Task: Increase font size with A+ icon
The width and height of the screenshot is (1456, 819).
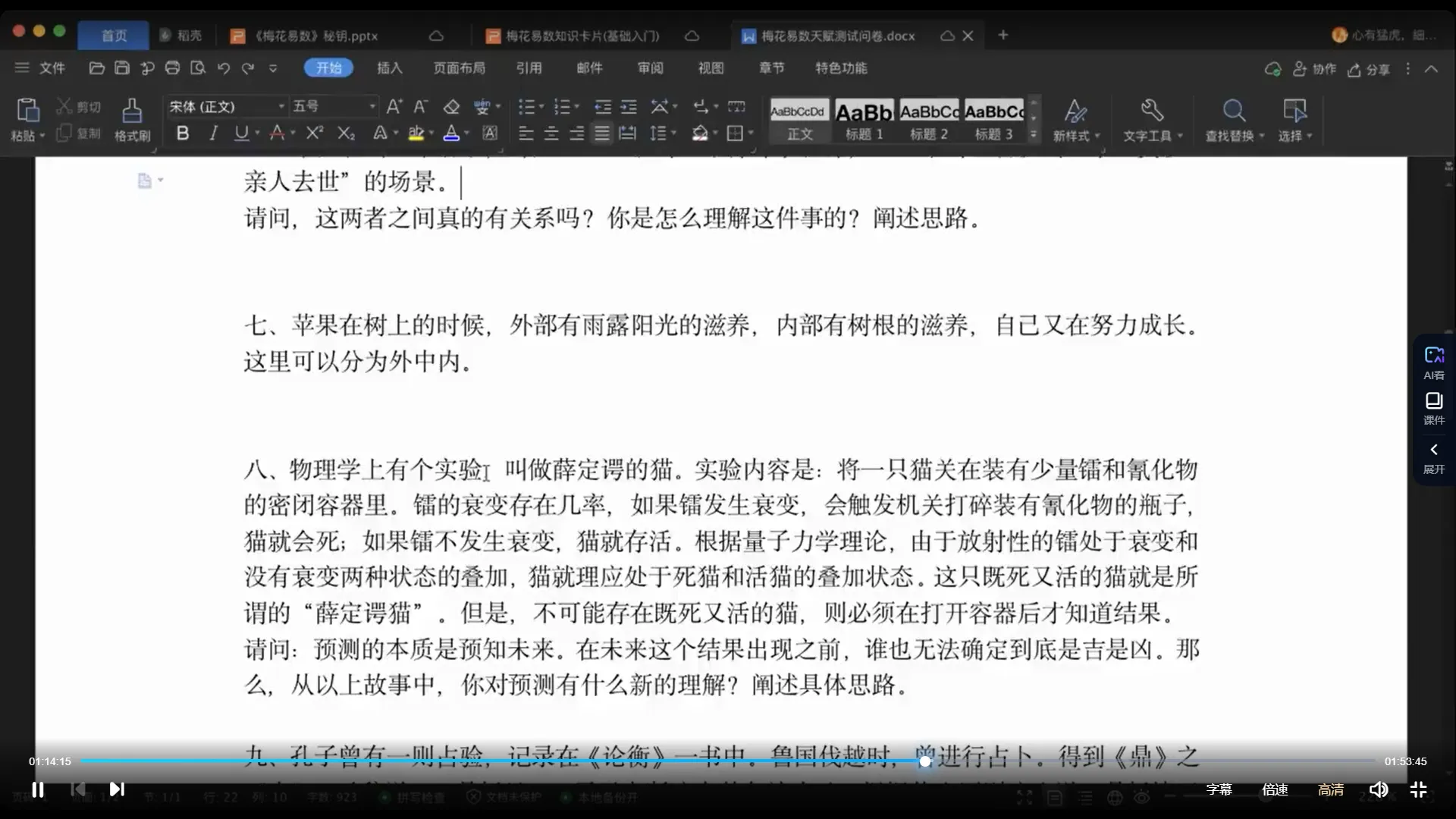Action: [394, 106]
